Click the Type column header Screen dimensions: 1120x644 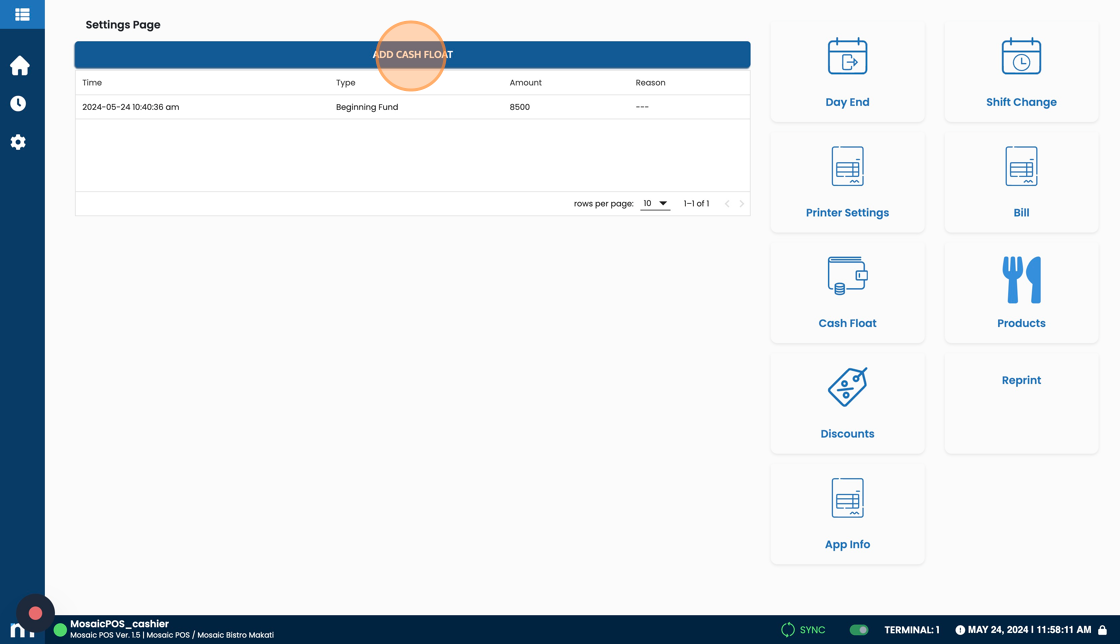click(346, 83)
